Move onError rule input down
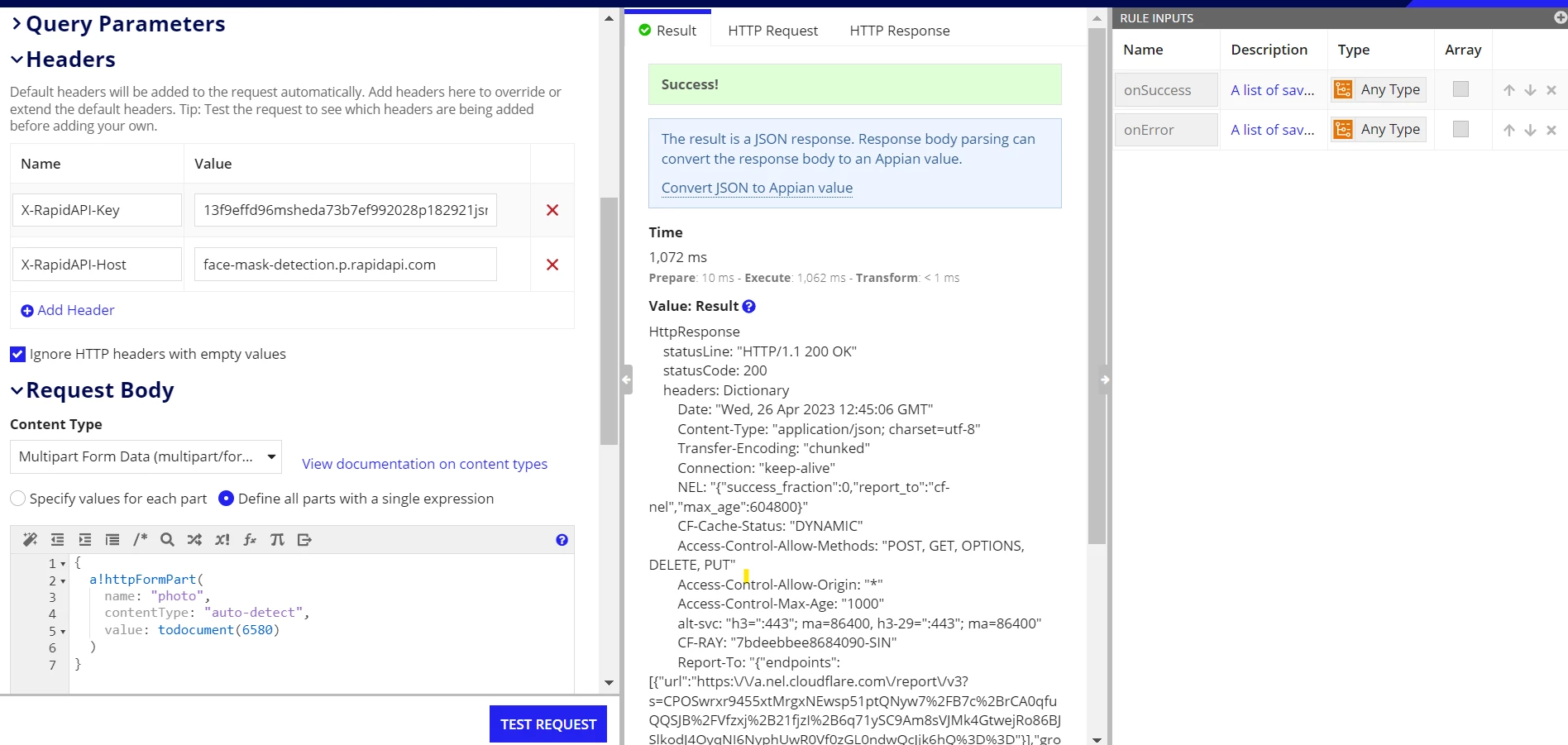The image size is (1568, 745). pyautogui.click(x=1531, y=130)
